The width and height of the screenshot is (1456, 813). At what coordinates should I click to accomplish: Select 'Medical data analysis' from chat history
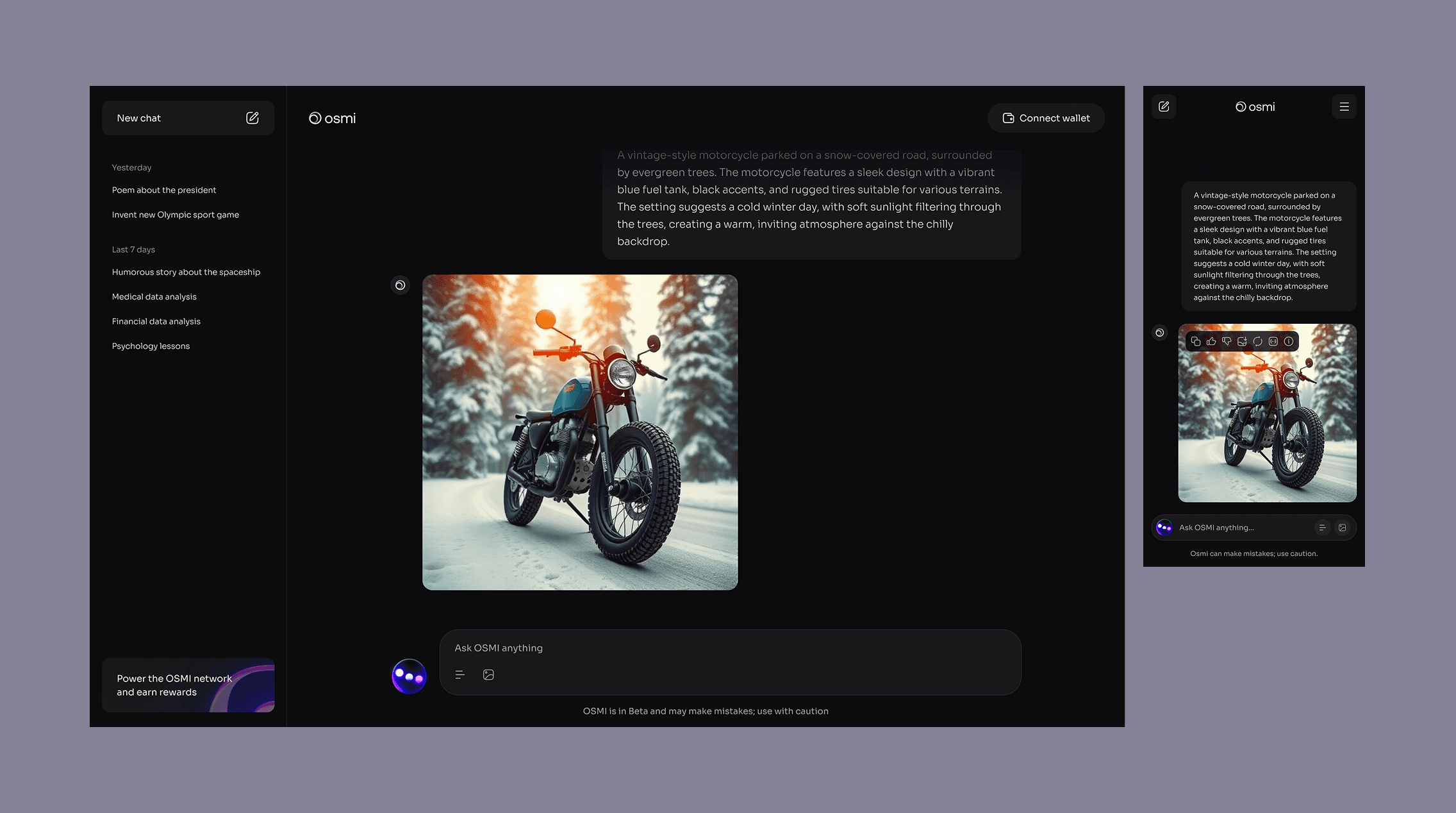pos(154,297)
